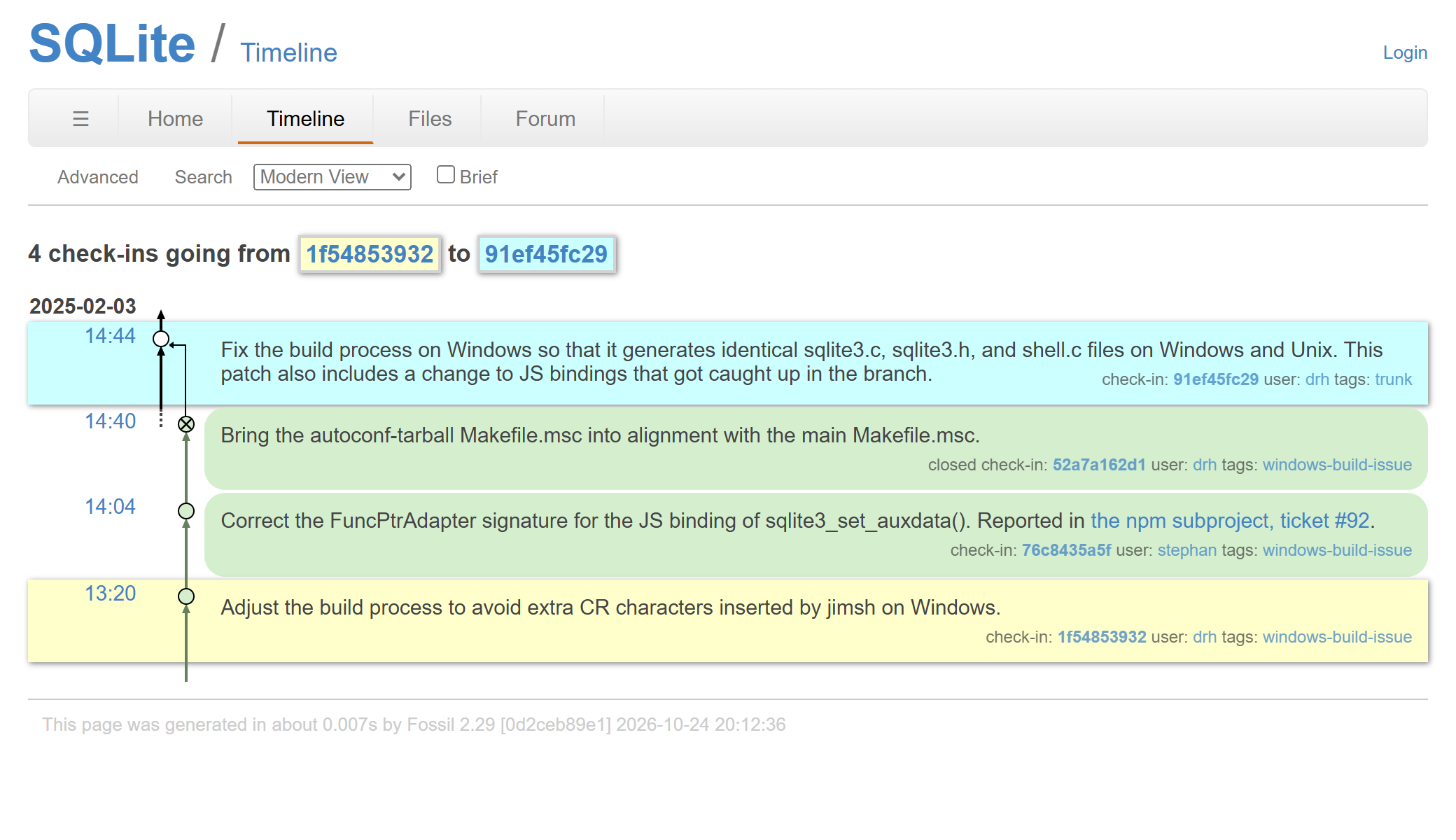Go to the Home tab
Screen dimensions: 1456x840
click(x=175, y=119)
